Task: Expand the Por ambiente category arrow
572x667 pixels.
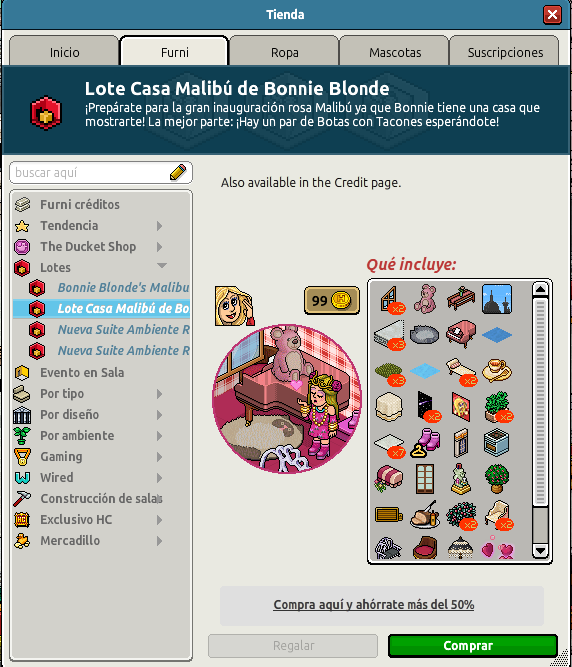Action: click(159, 436)
